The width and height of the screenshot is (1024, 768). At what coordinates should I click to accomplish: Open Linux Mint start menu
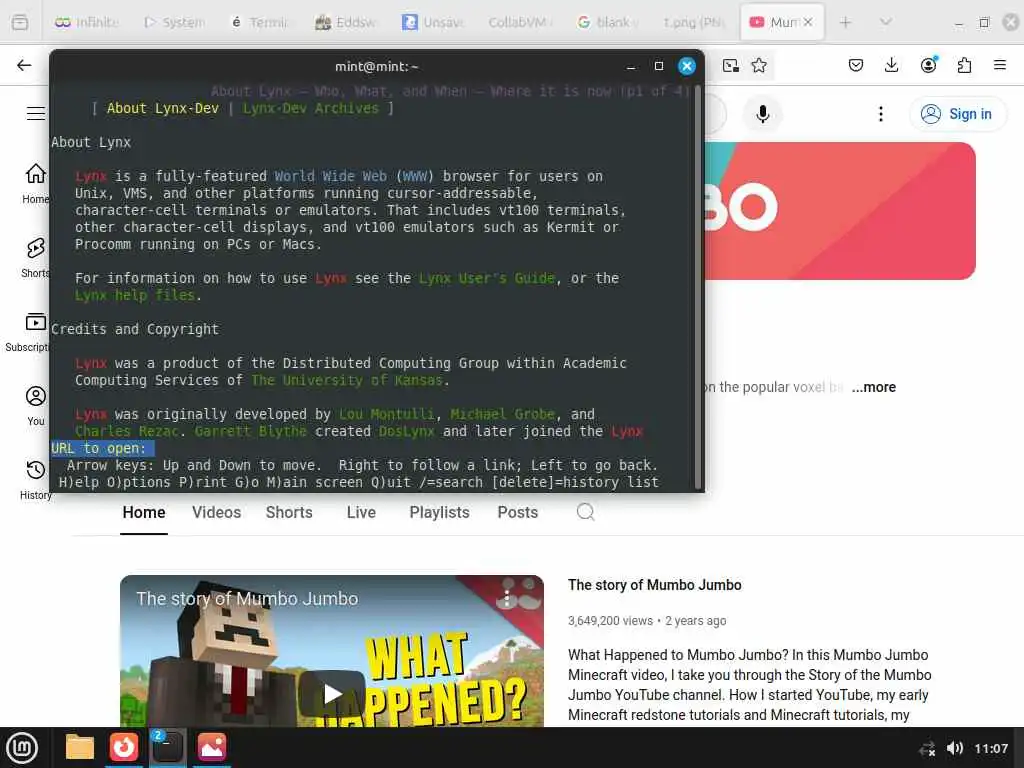[x=22, y=748]
